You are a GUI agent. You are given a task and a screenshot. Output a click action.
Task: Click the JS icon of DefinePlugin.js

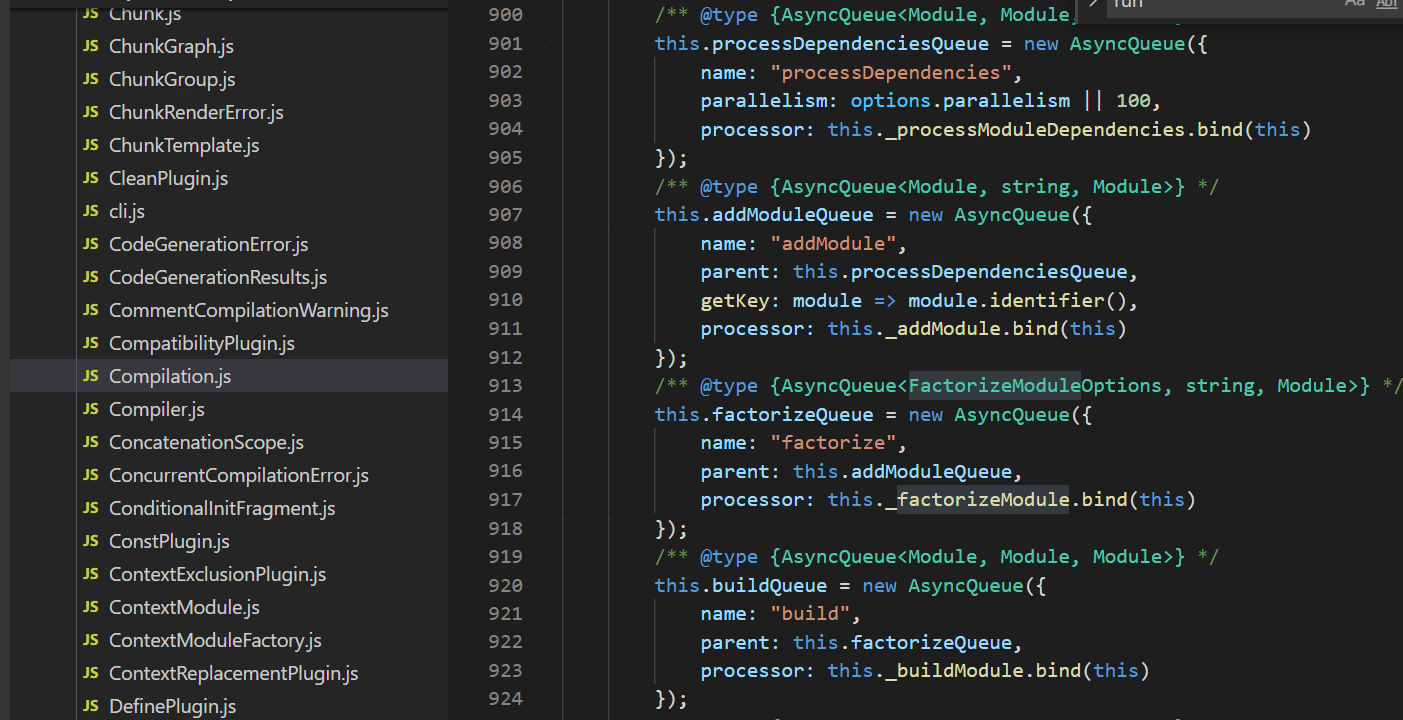(91, 706)
